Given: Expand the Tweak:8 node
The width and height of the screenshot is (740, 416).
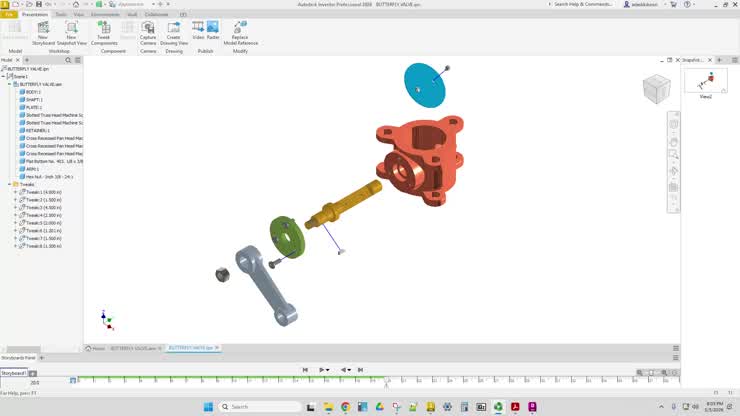Looking at the screenshot, I should click(15, 246).
